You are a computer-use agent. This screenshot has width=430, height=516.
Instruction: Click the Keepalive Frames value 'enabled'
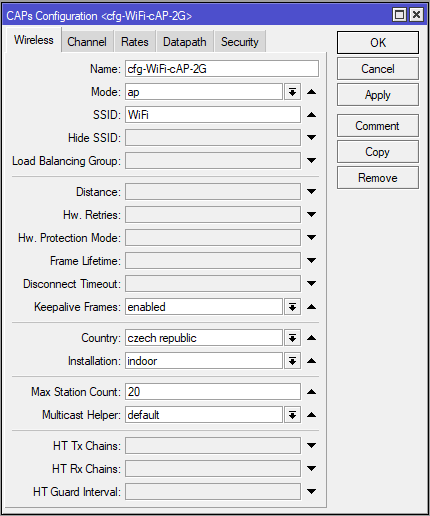[146, 307]
